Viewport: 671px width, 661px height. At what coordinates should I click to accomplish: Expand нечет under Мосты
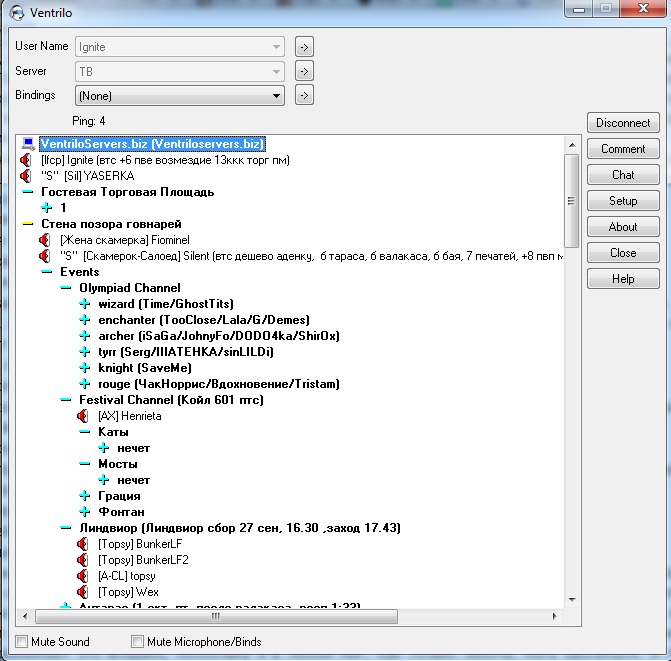104,480
